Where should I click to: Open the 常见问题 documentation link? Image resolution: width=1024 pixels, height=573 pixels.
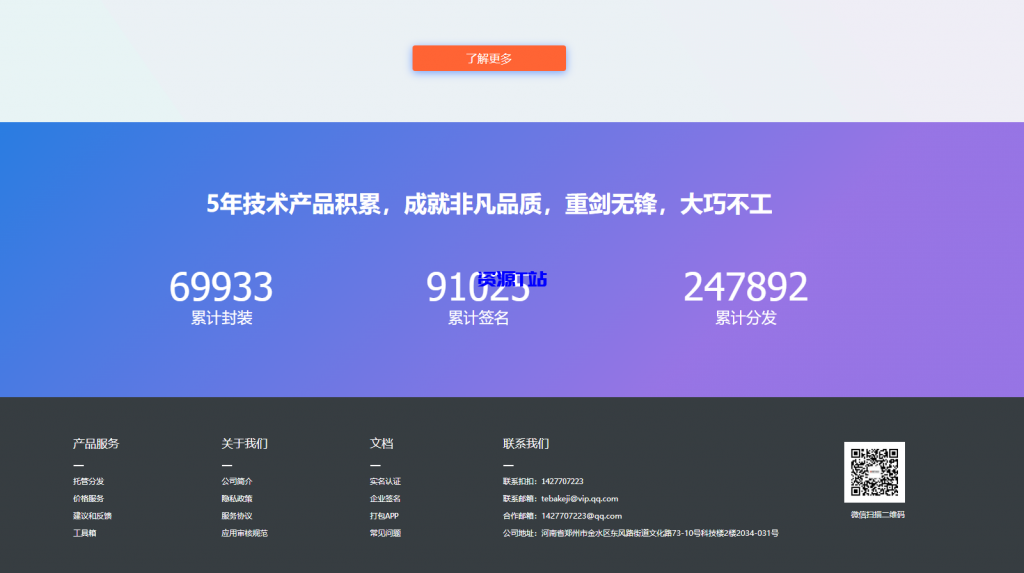click(385, 533)
